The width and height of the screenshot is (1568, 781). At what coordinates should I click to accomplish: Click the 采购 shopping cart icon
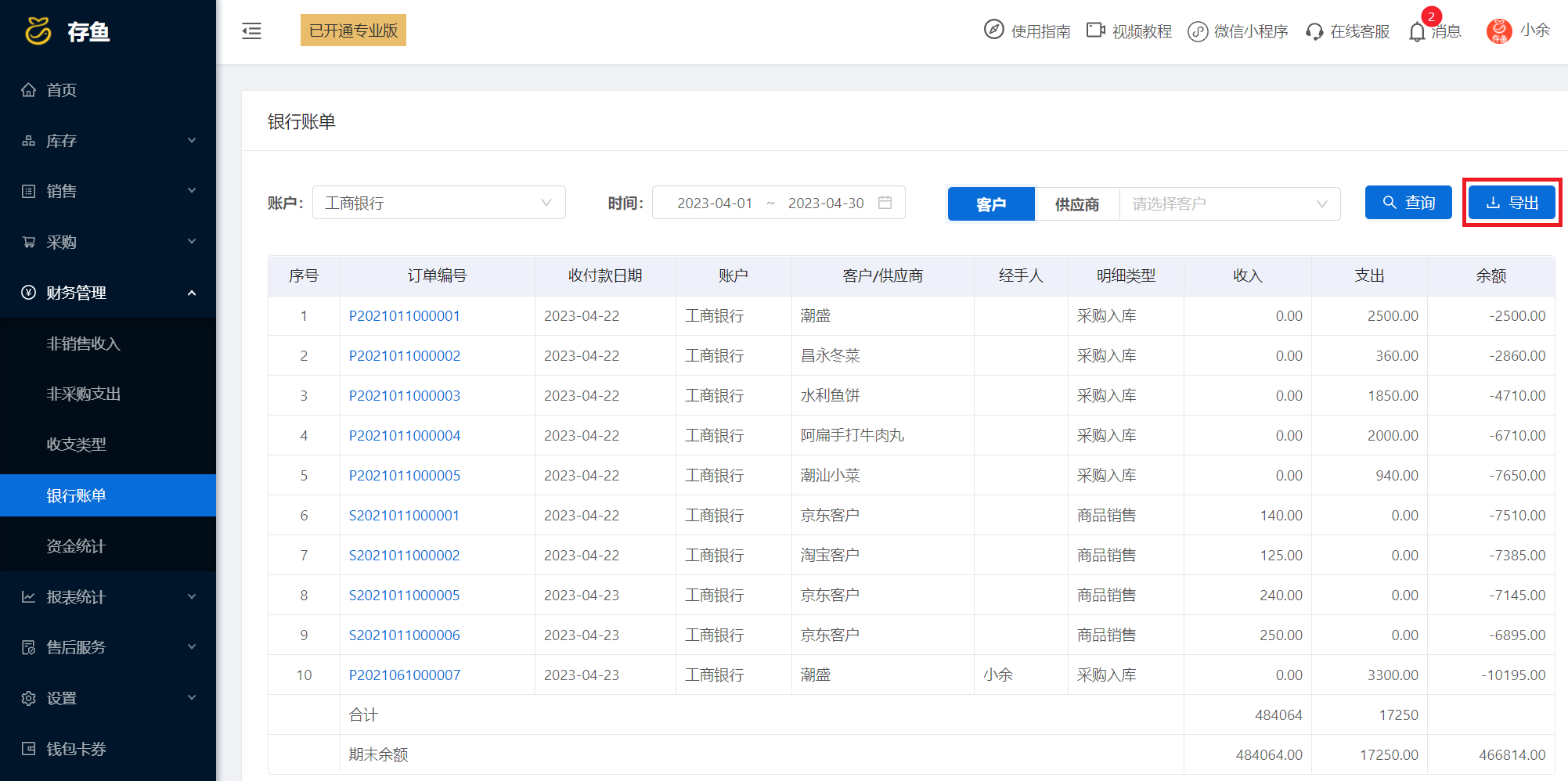pyautogui.click(x=29, y=242)
